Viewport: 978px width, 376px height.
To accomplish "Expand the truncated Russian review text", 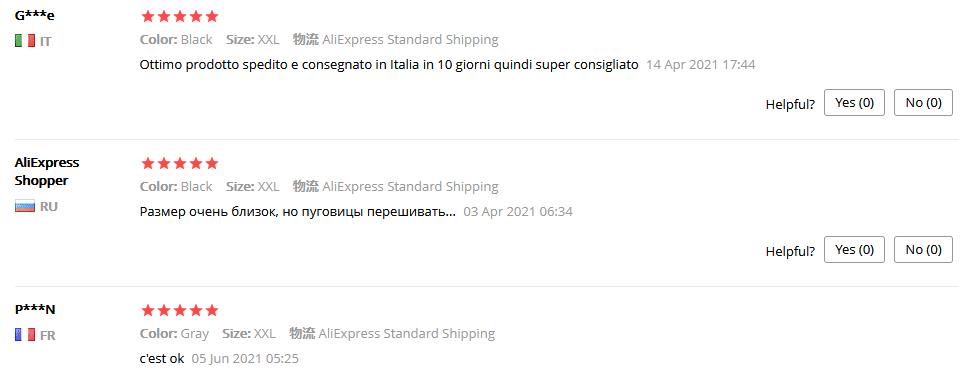I will click(x=298, y=211).
